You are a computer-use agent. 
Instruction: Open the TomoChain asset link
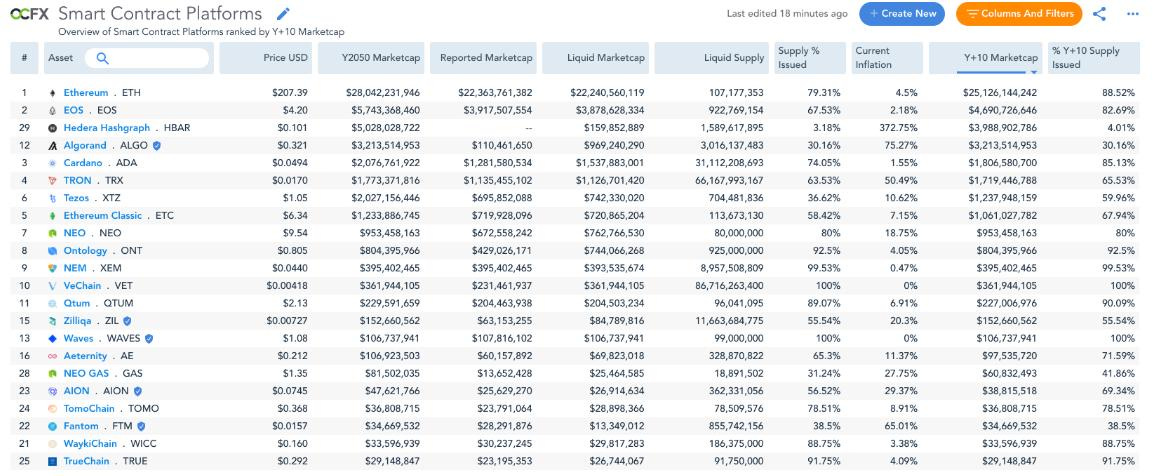[89, 408]
